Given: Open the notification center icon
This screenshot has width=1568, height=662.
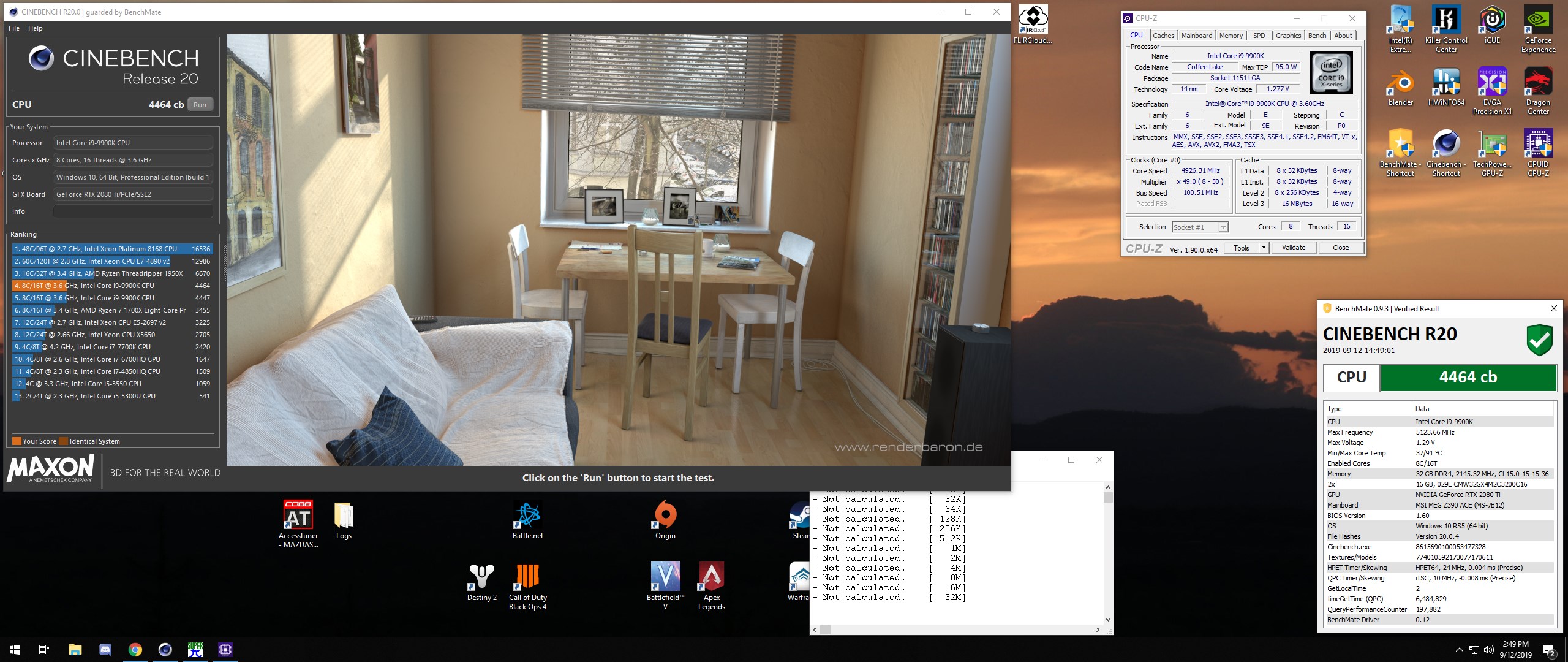Looking at the screenshot, I should [1549, 650].
